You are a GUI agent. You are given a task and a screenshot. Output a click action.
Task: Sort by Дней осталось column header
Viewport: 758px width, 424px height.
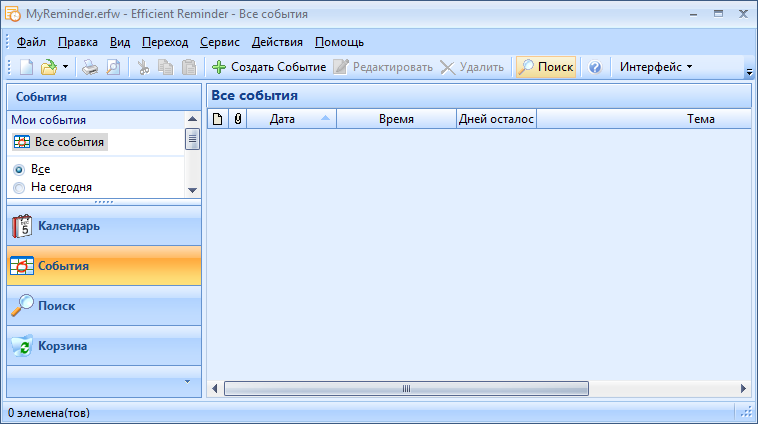(x=496, y=119)
